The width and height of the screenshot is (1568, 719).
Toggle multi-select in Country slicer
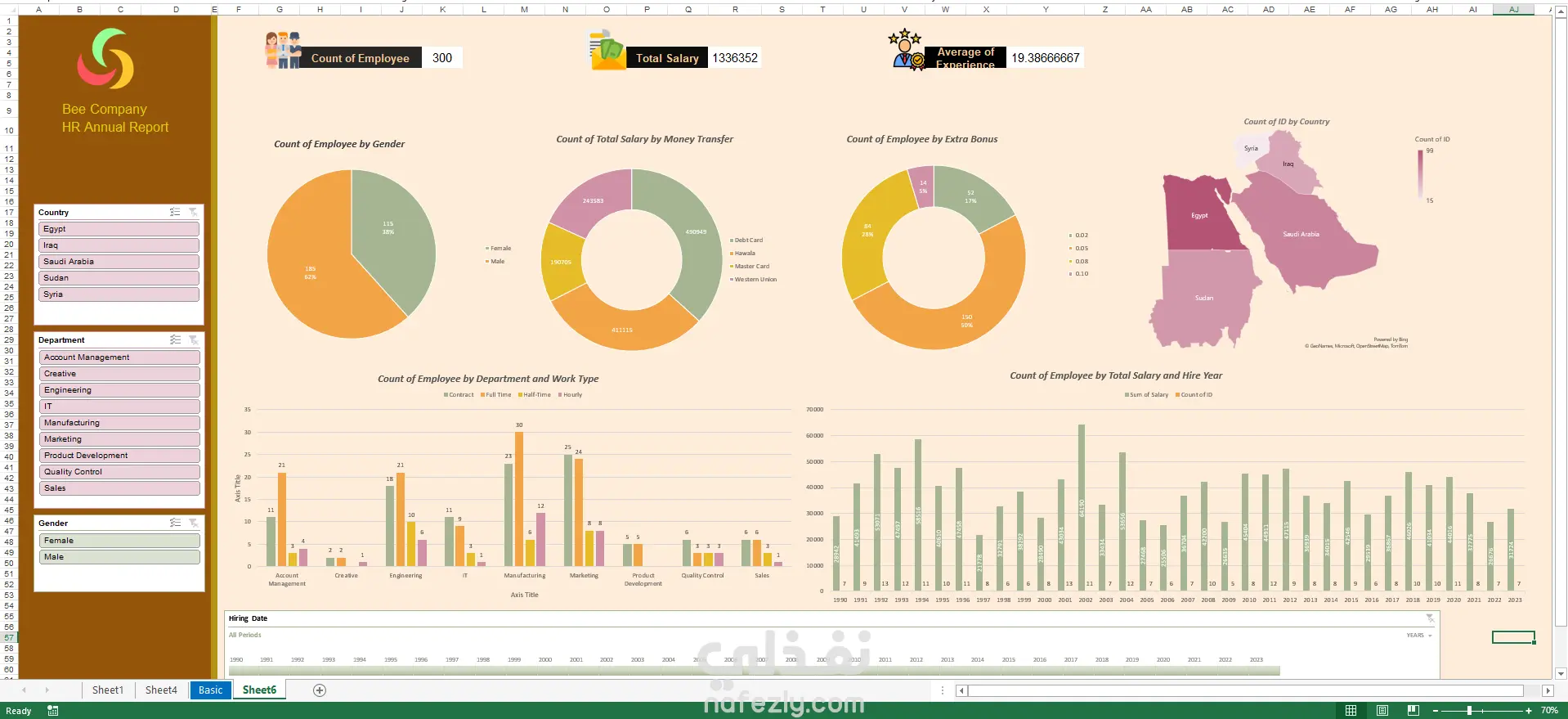pyautogui.click(x=175, y=212)
